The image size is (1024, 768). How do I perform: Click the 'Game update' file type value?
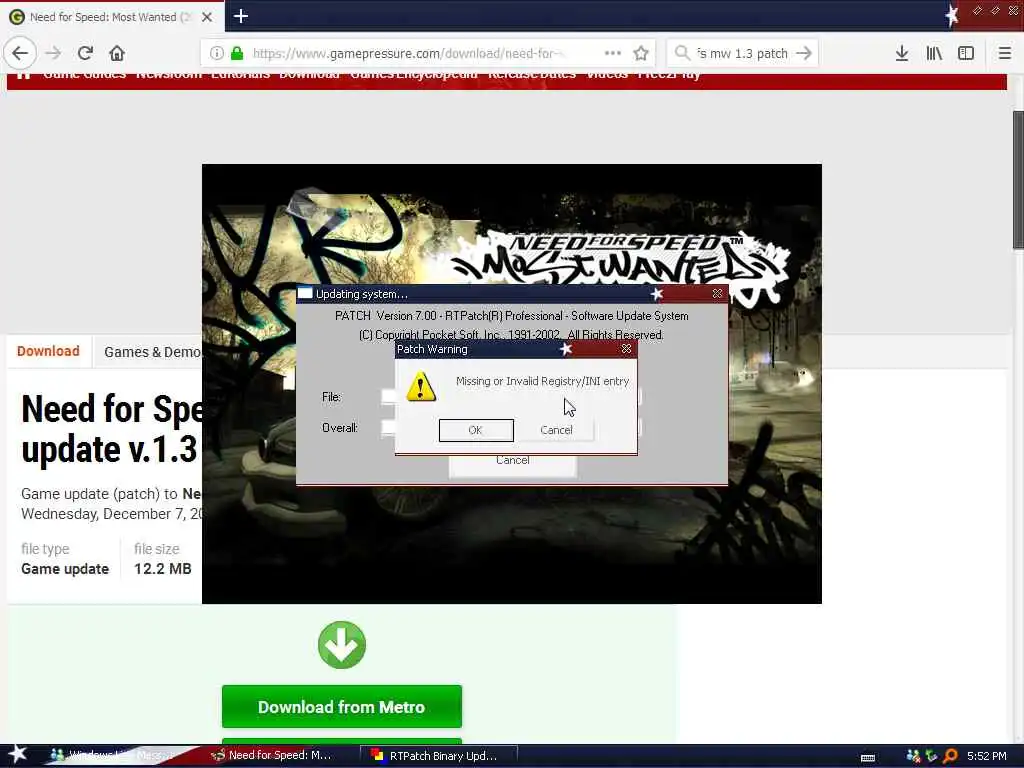coord(65,569)
